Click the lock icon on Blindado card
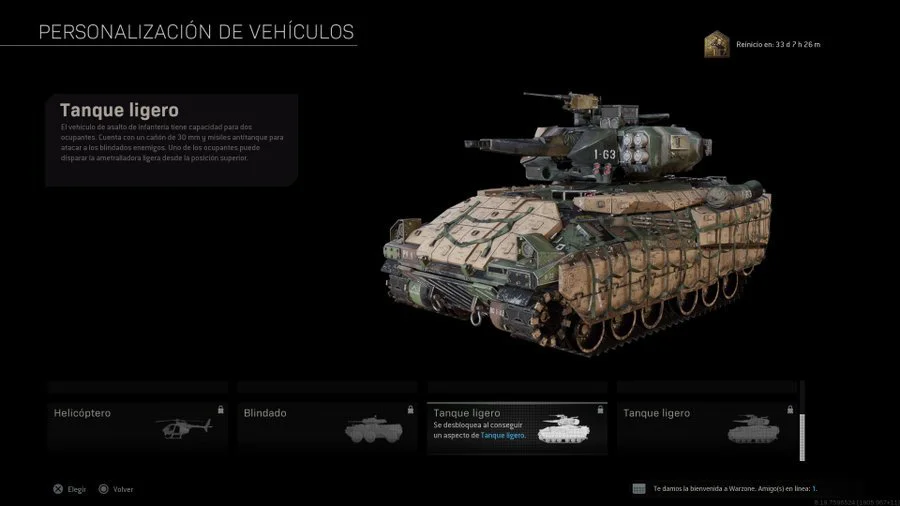Image resolution: width=900 pixels, height=506 pixels. [410, 410]
